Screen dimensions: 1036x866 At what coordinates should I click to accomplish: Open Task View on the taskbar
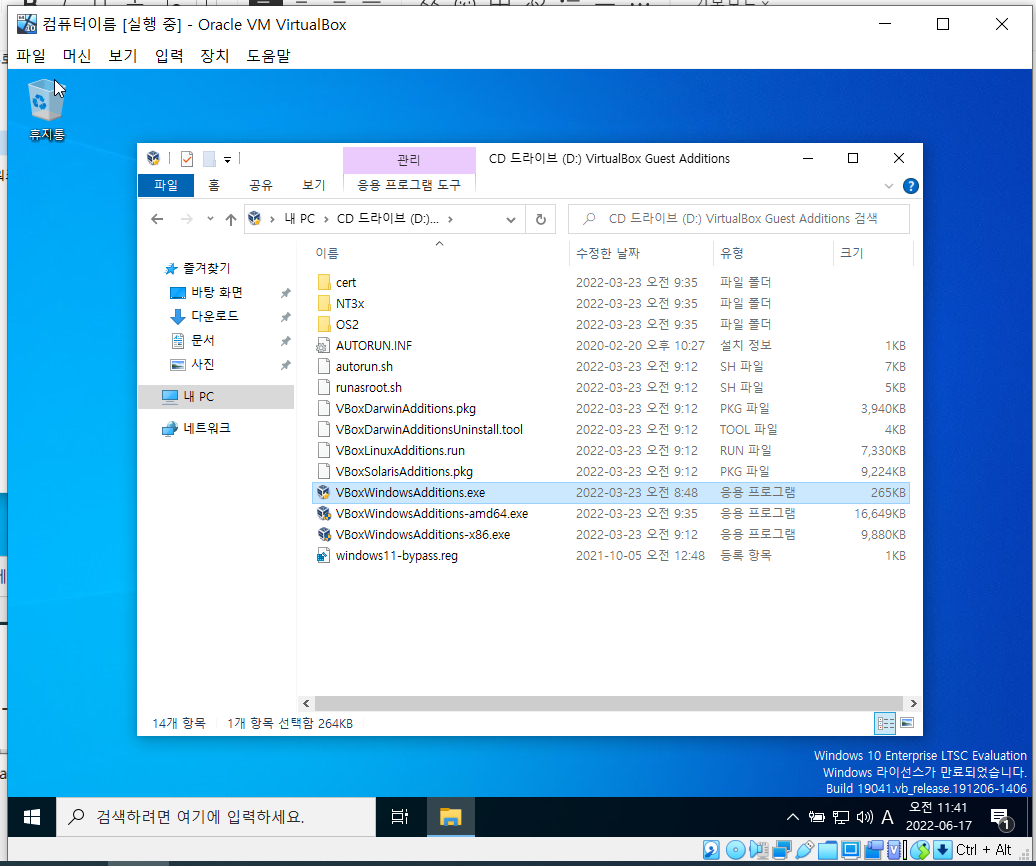click(400, 817)
